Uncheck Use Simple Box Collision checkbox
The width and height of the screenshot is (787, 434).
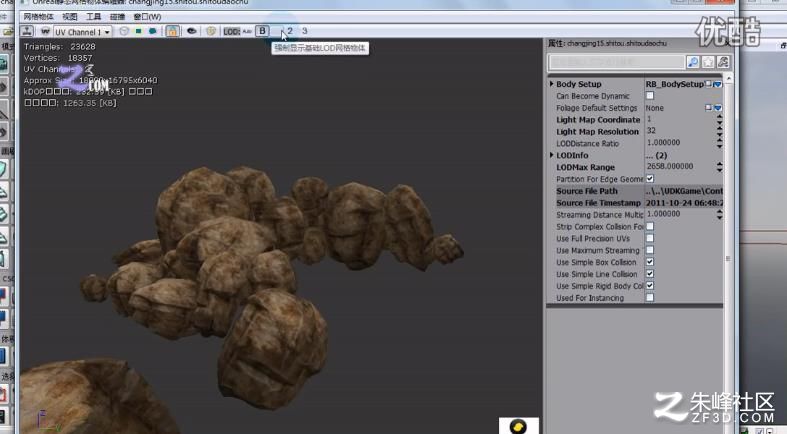(650, 262)
